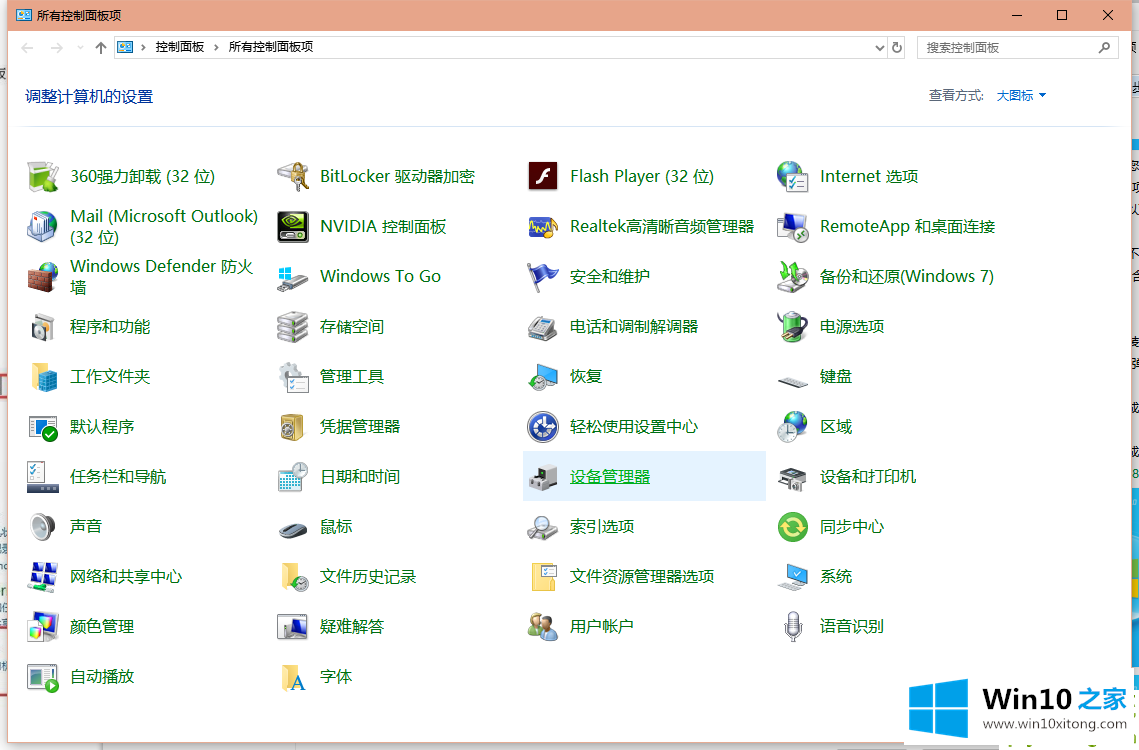Image resolution: width=1139 pixels, height=750 pixels.
Task: Click the 键盘 keyboard icon
Action: pos(793,380)
